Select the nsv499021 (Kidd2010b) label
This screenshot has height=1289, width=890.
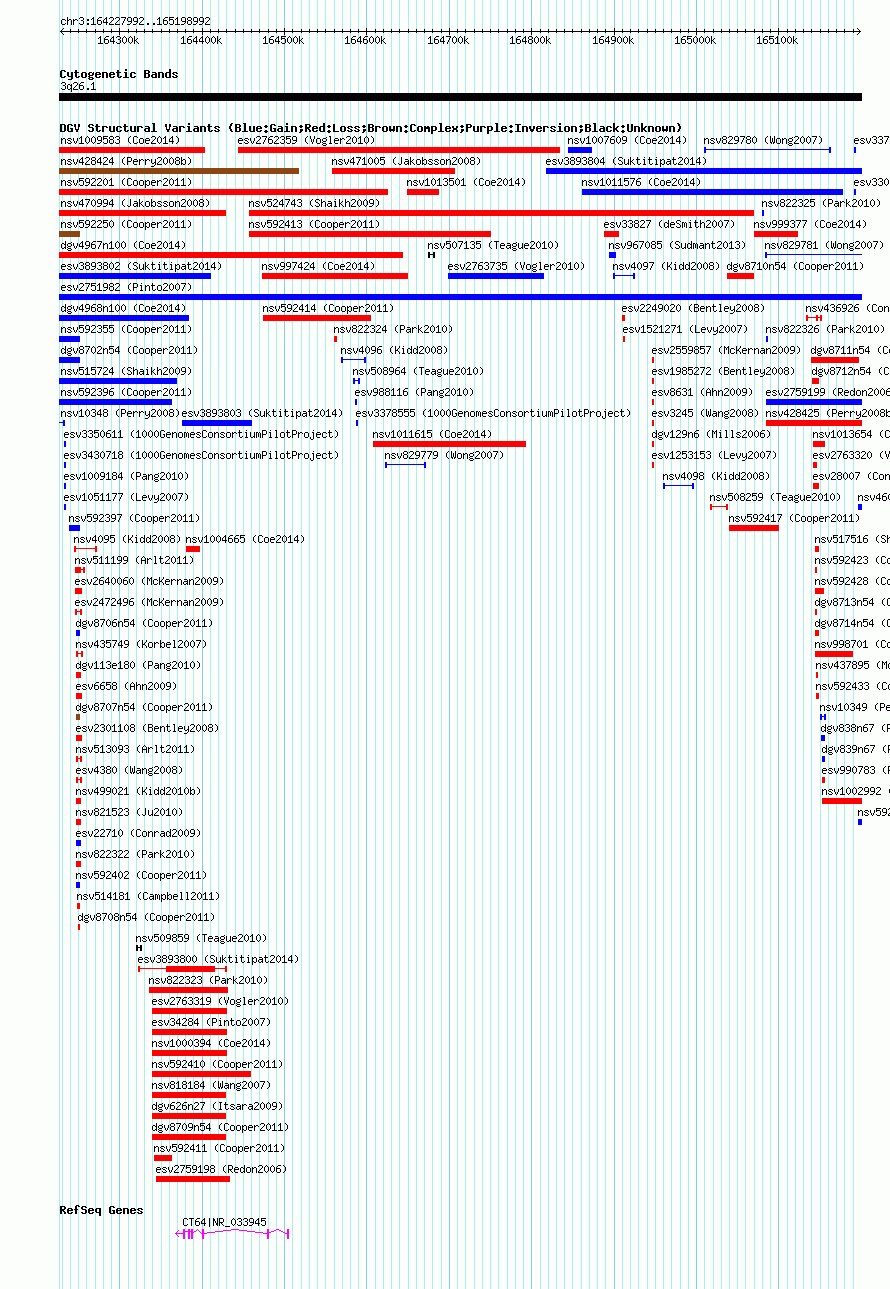click(x=137, y=791)
